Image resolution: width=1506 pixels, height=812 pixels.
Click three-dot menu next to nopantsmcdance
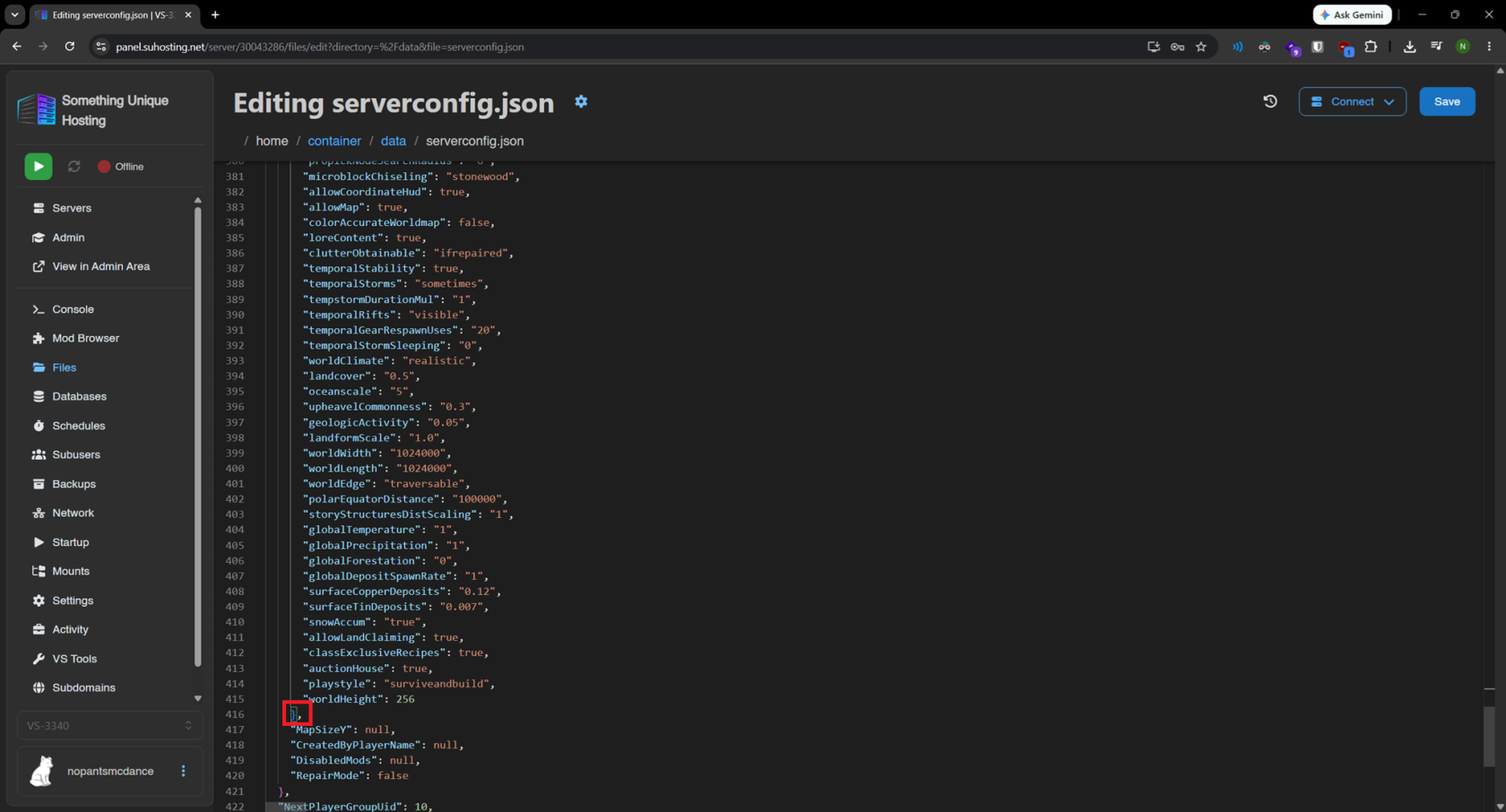point(184,771)
